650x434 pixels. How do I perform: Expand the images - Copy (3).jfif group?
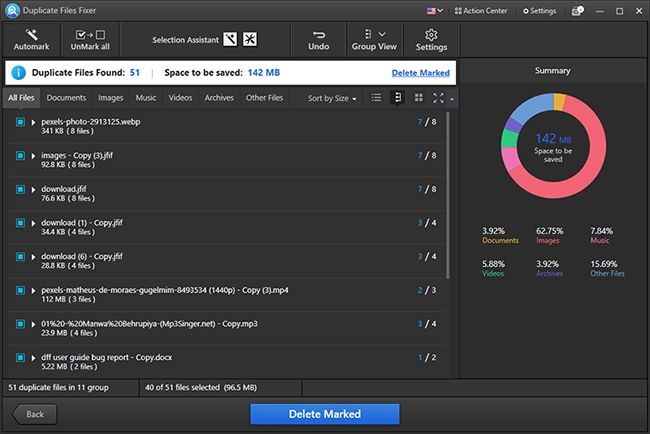coord(33,156)
